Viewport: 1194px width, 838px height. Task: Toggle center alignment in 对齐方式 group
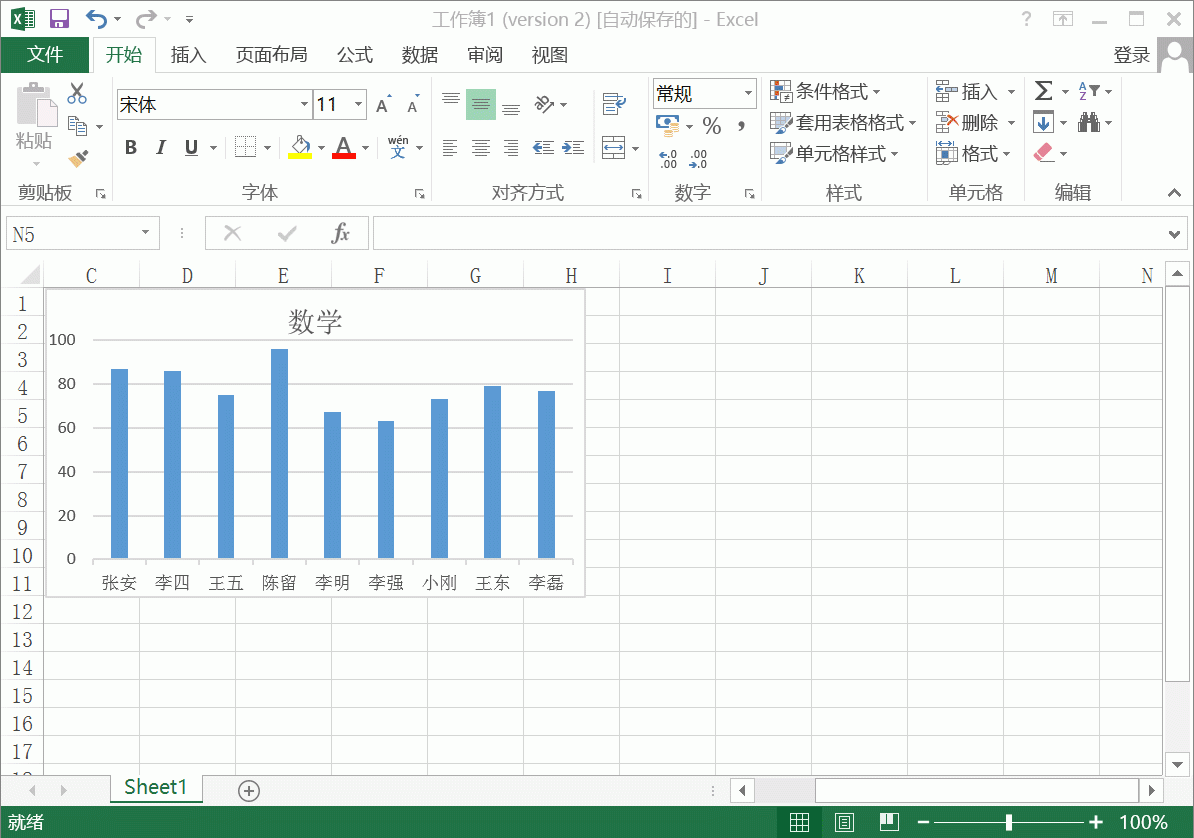[x=481, y=148]
